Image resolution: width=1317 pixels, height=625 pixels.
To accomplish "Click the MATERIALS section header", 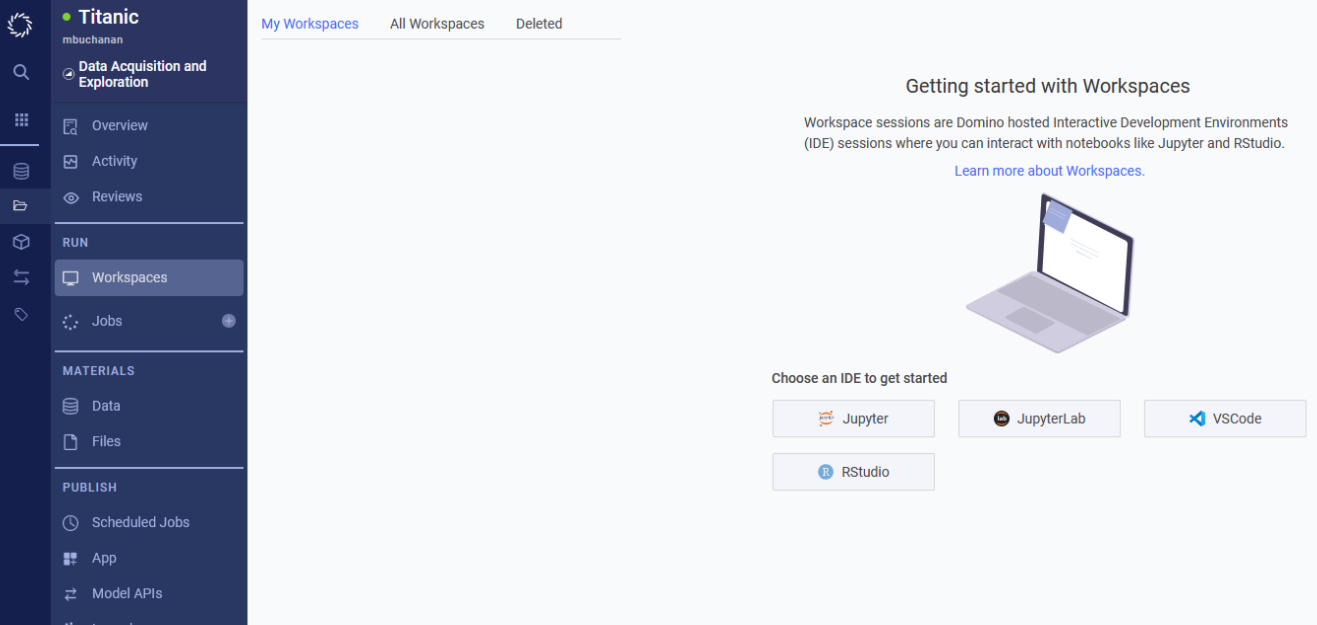I will 99,371.
